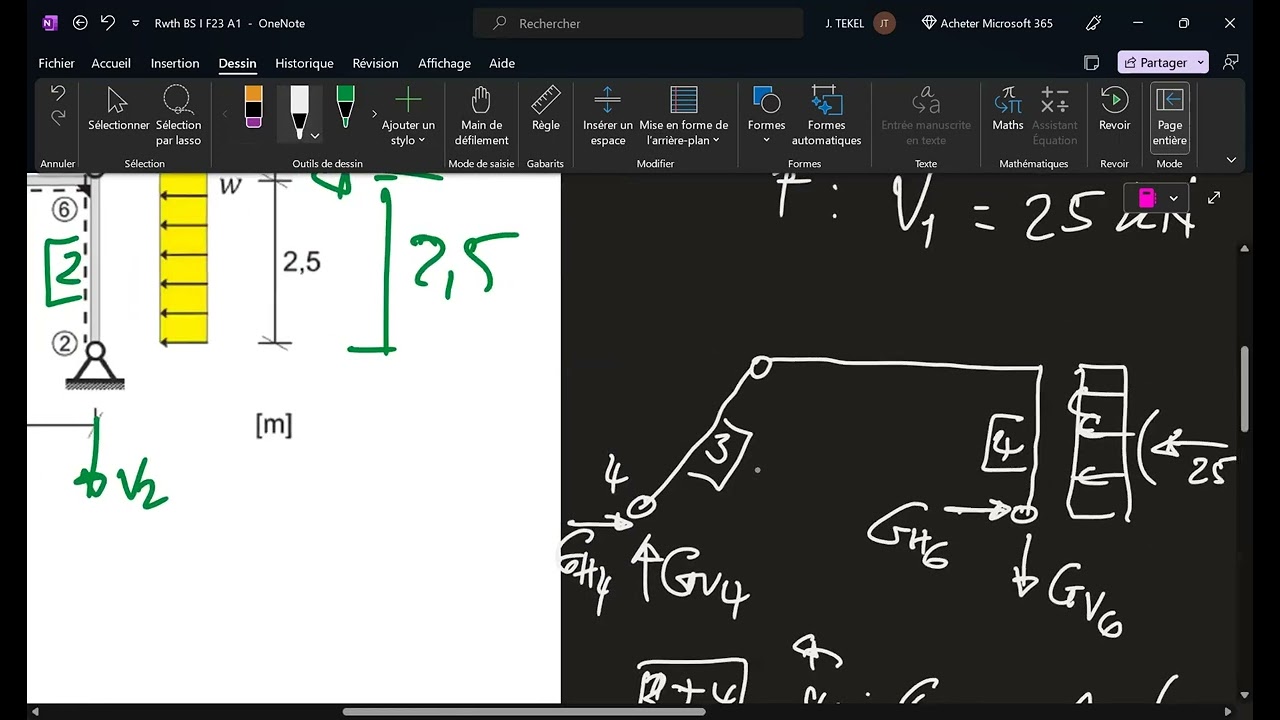Open the pen ink settings icon in the title bar
This screenshot has width=1280, height=720.
[x=1094, y=23]
